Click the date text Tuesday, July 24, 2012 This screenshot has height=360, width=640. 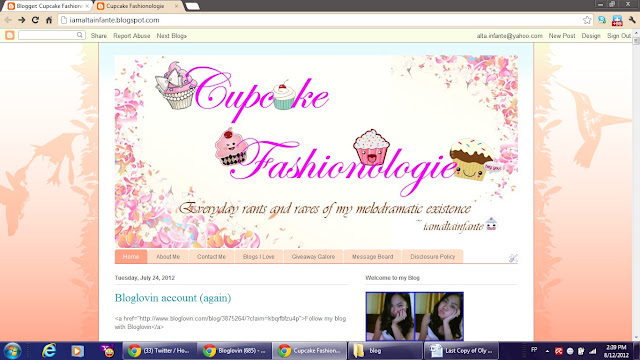[x=144, y=278]
